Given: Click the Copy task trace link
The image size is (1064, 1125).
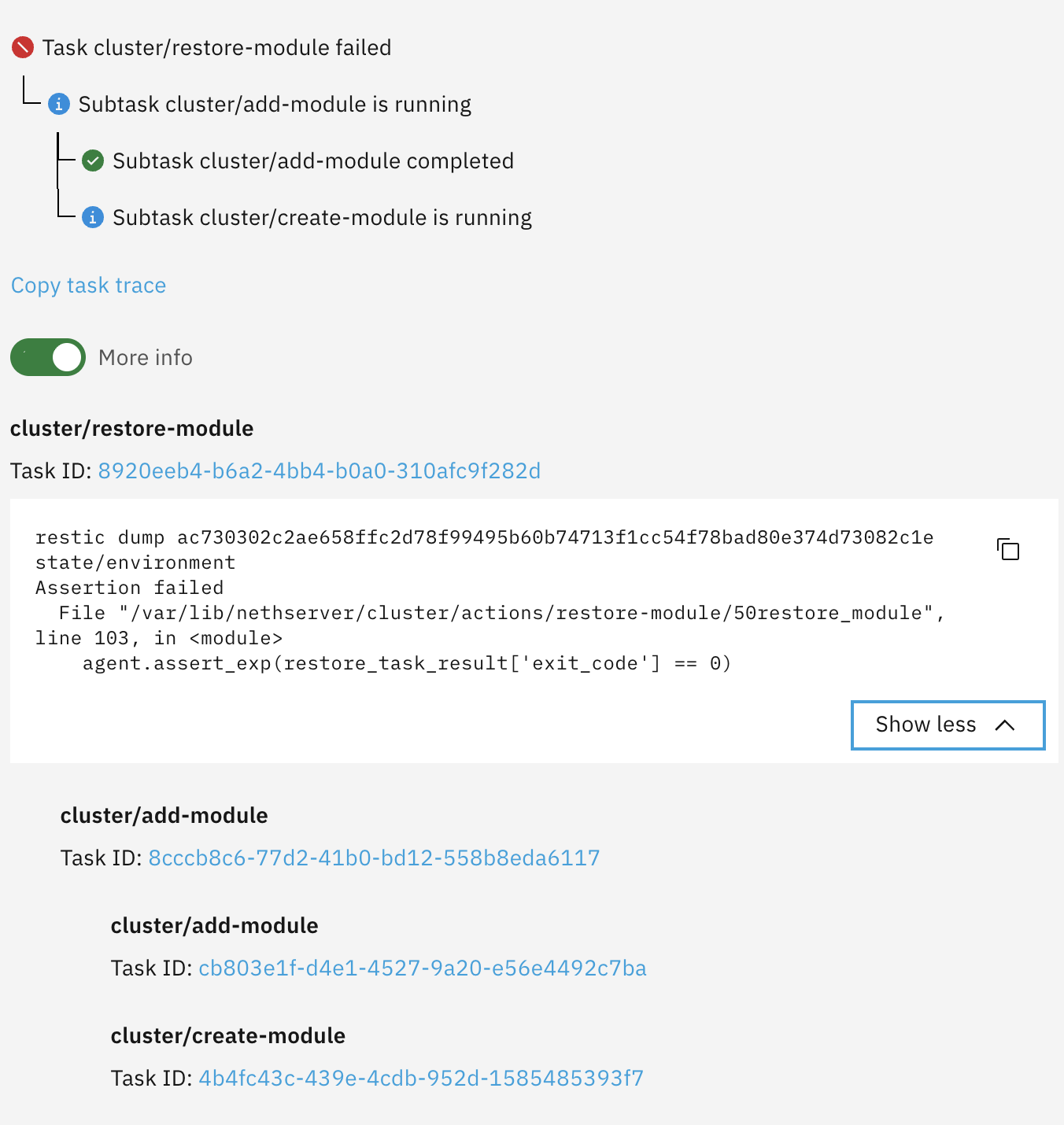Looking at the screenshot, I should coord(89,285).
